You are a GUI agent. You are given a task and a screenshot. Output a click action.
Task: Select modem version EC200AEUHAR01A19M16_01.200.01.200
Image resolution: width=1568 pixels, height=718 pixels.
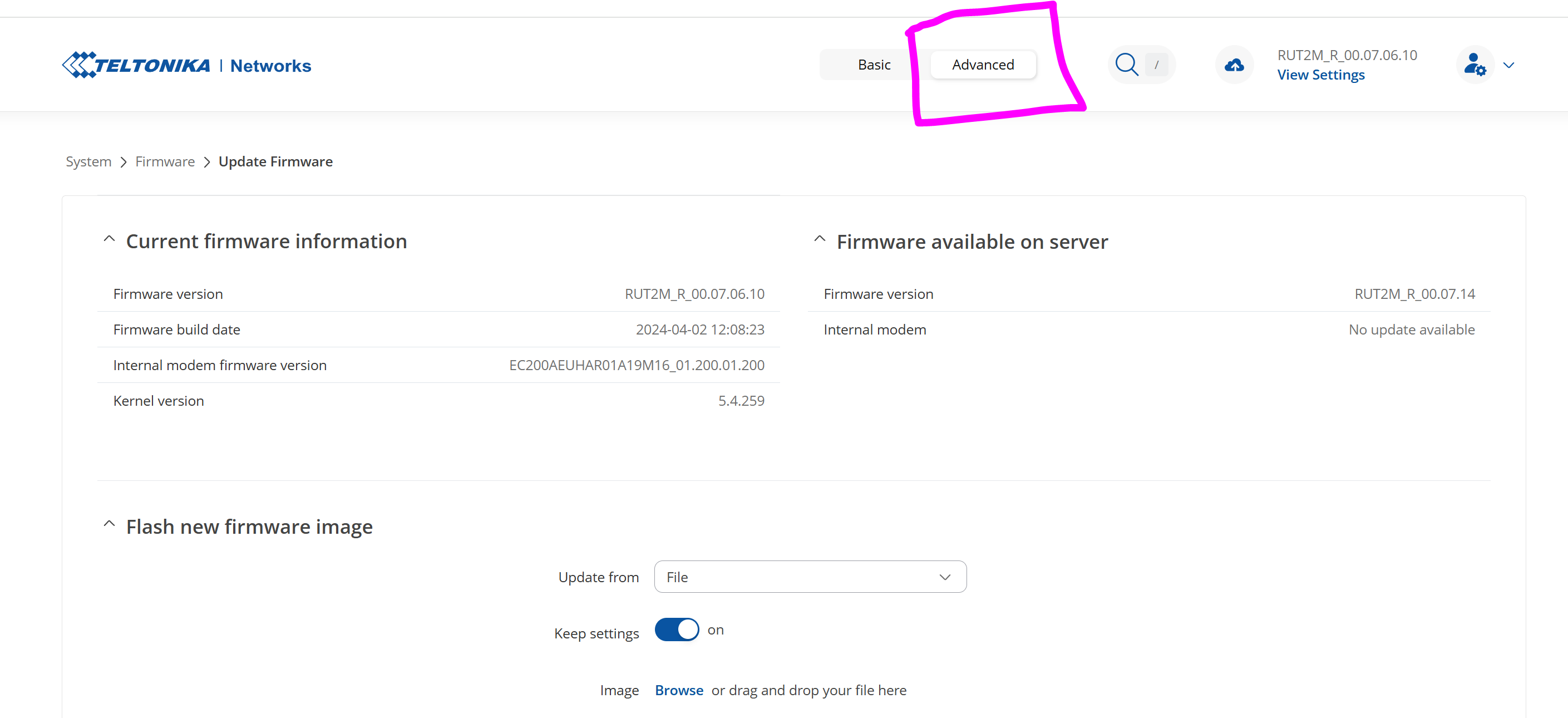pos(637,365)
